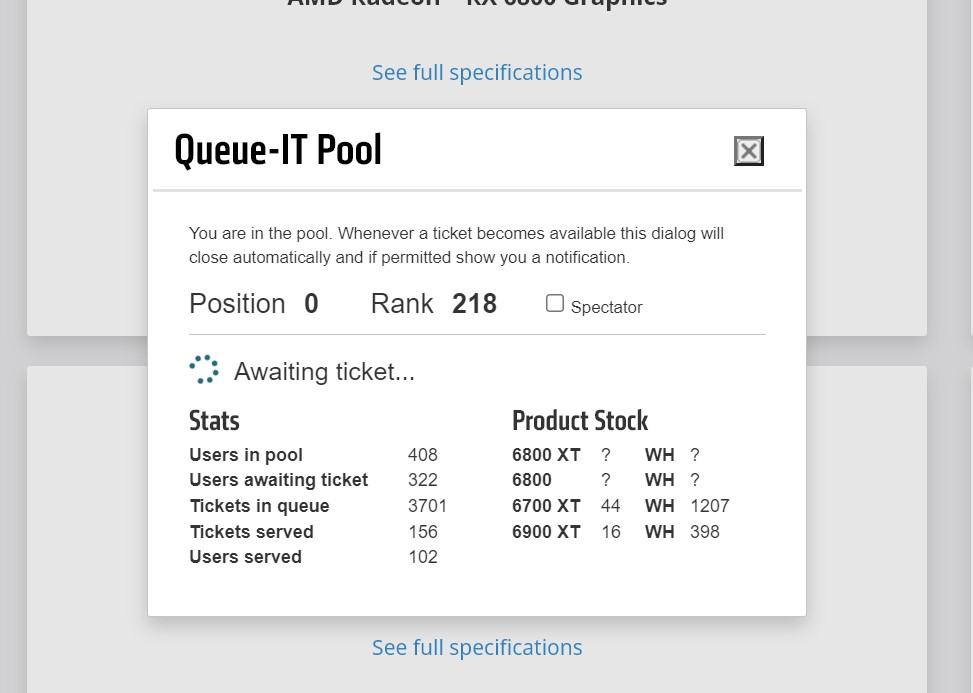The width and height of the screenshot is (973, 693).
Task: Select the Rank value 218
Action: click(x=474, y=304)
